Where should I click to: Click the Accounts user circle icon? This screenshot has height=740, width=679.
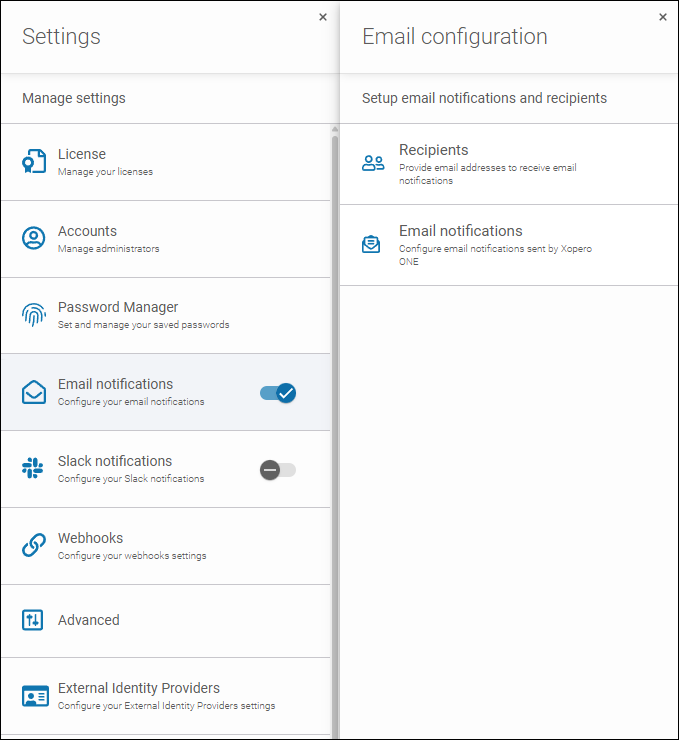click(x=34, y=238)
